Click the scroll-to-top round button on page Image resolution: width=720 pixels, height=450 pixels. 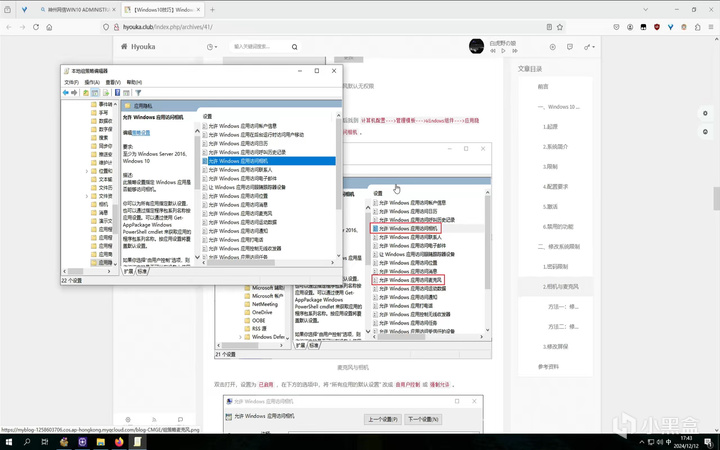pyautogui.click(x=705, y=132)
